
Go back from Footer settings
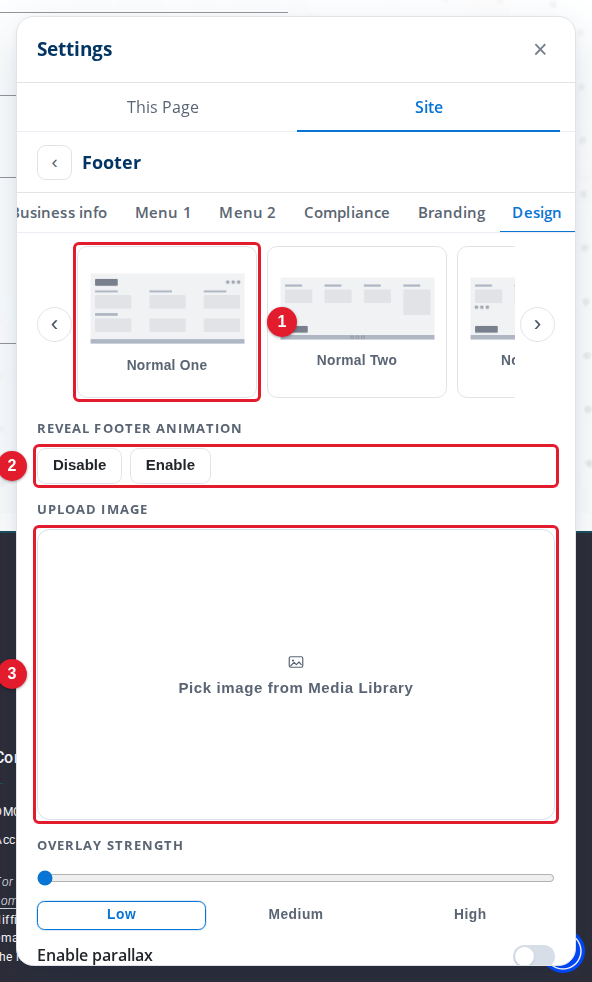click(x=55, y=163)
